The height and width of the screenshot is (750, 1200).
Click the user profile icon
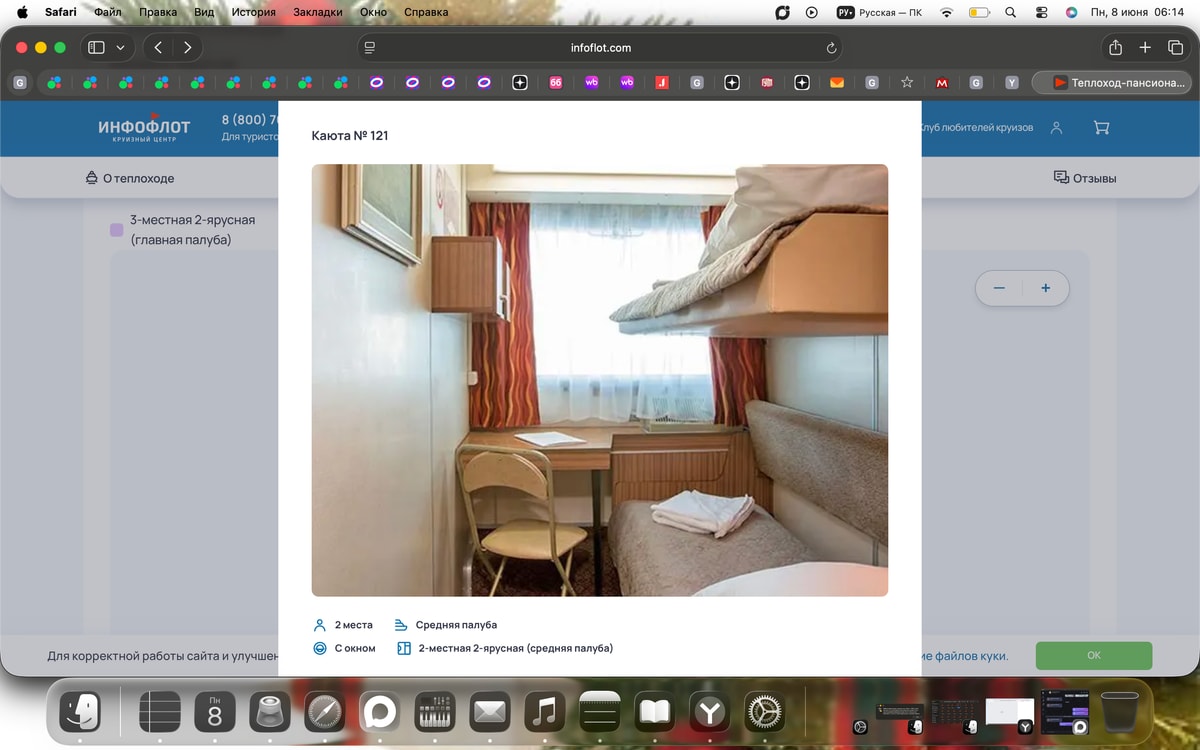click(1057, 128)
